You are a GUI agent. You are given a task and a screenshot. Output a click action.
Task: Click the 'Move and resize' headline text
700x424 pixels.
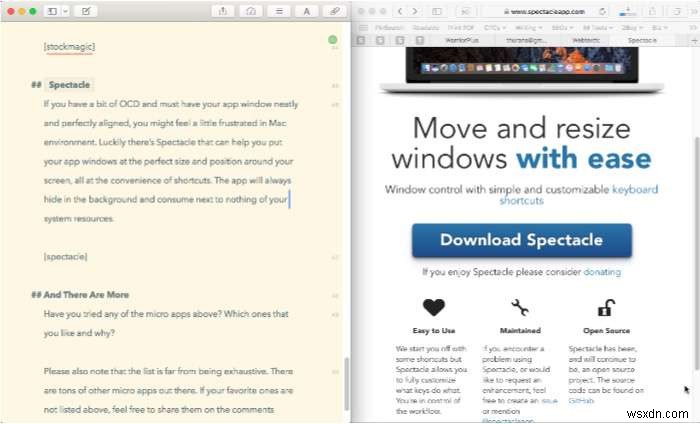[521, 128]
